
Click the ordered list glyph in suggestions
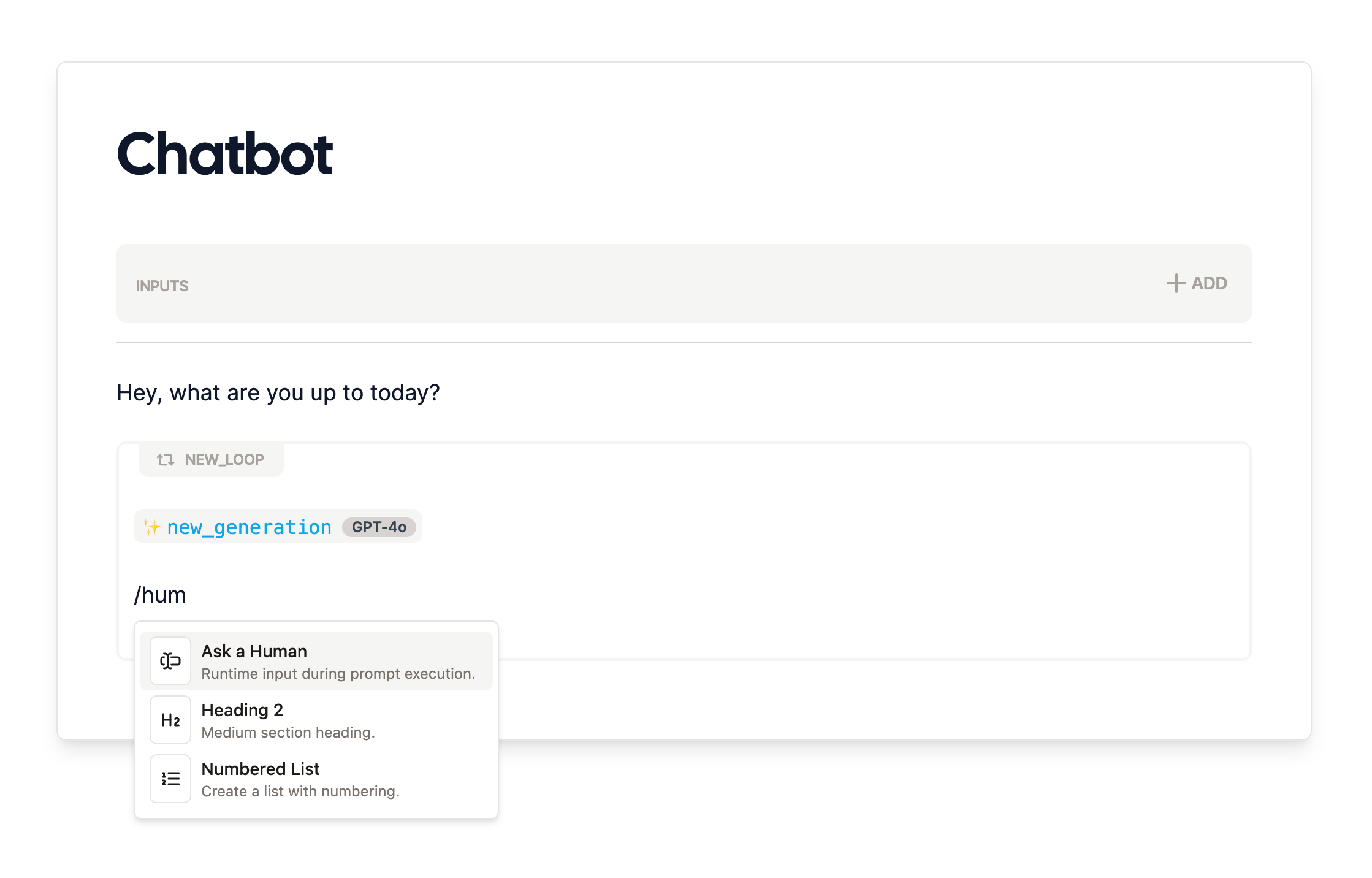tap(169, 778)
